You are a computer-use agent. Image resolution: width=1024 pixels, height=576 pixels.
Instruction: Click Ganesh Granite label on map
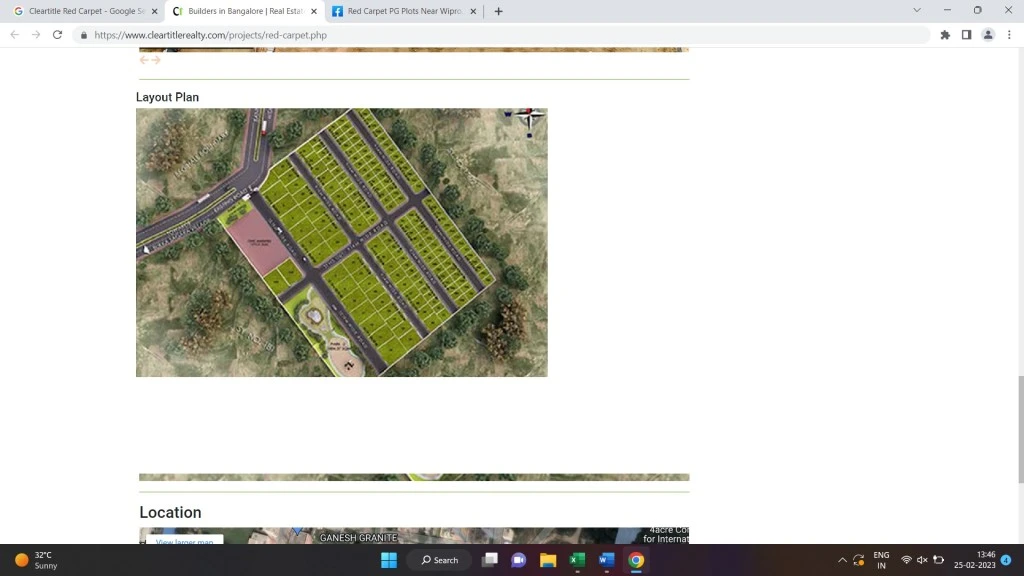(359, 537)
